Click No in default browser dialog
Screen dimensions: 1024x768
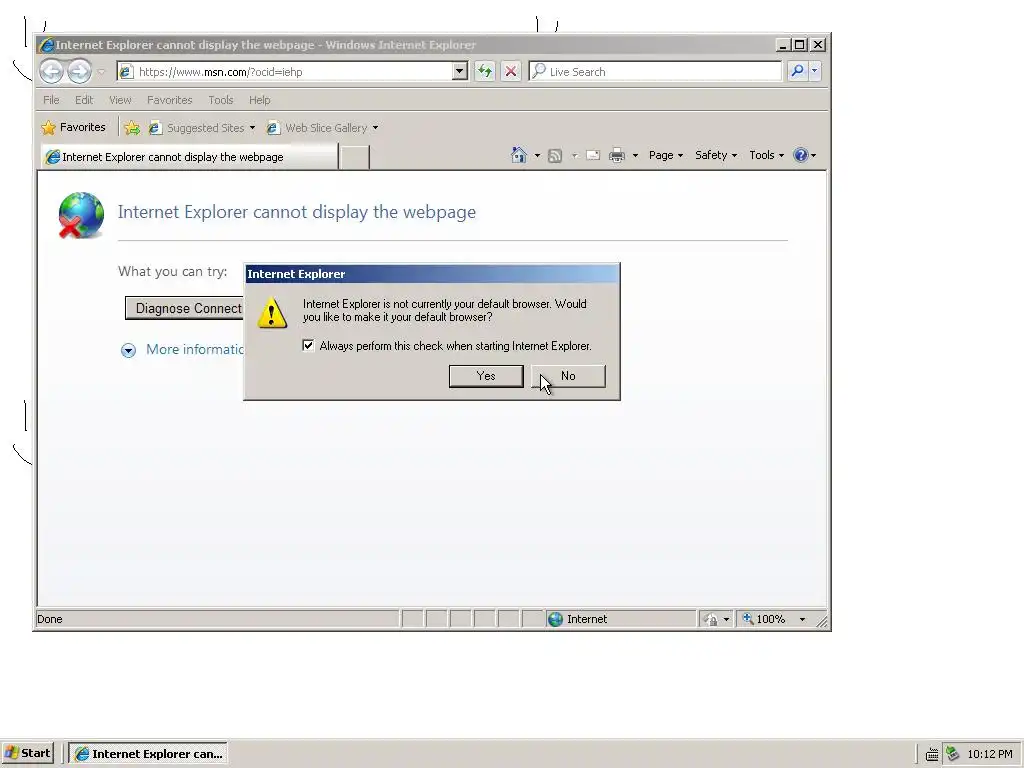coord(568,376)
